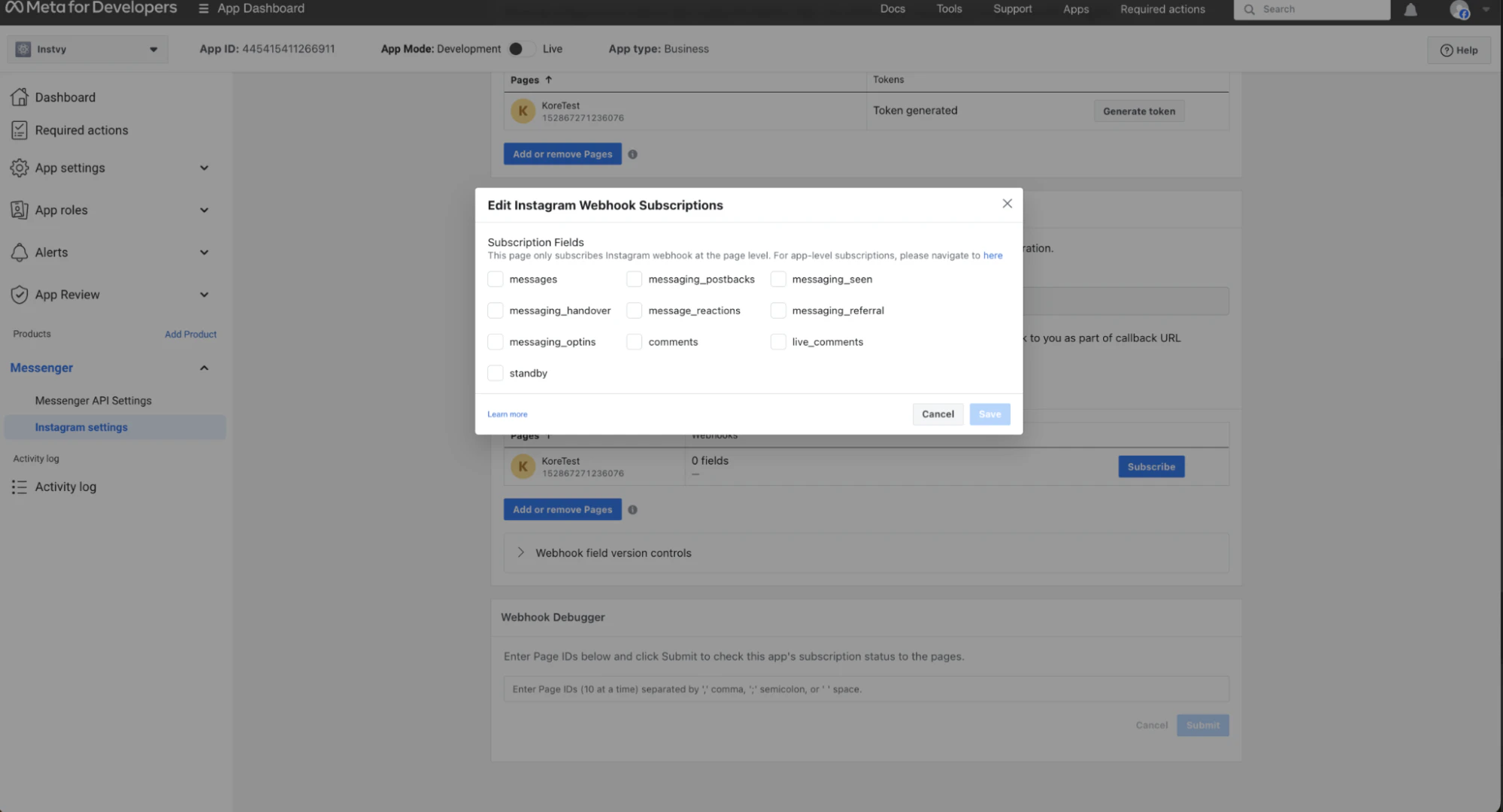
Task: Open notifications bell in top bar
Action: (x=1411, y=10)
